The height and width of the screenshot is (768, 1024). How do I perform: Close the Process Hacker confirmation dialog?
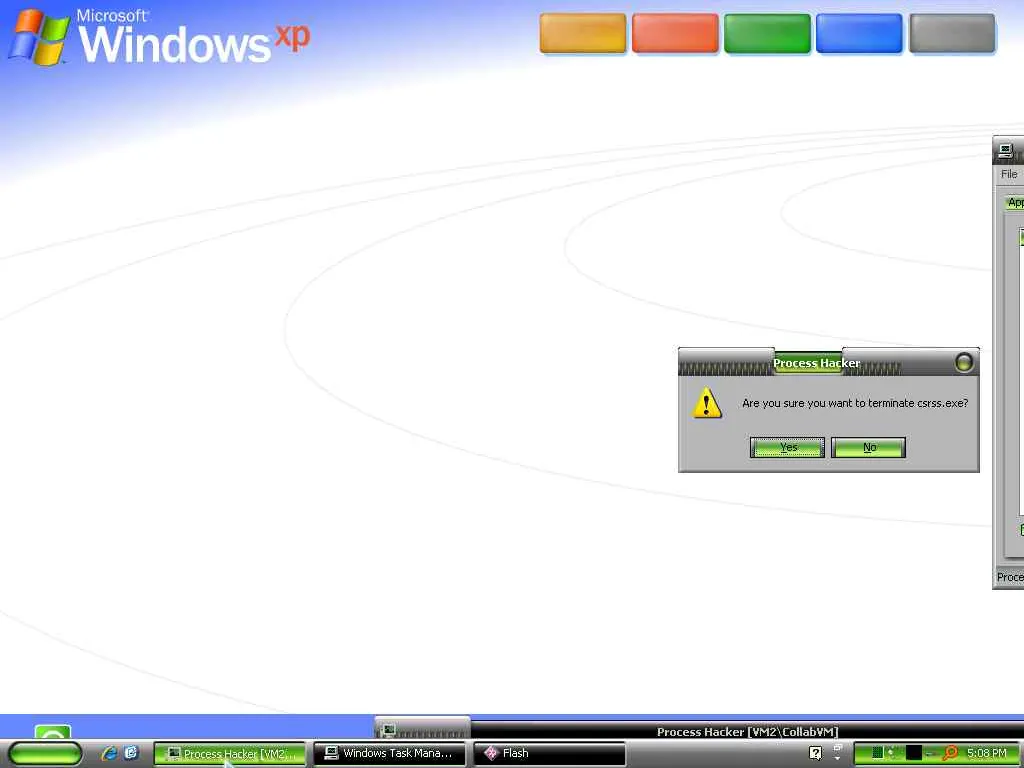pyautogui.click(x=963, y=362)
